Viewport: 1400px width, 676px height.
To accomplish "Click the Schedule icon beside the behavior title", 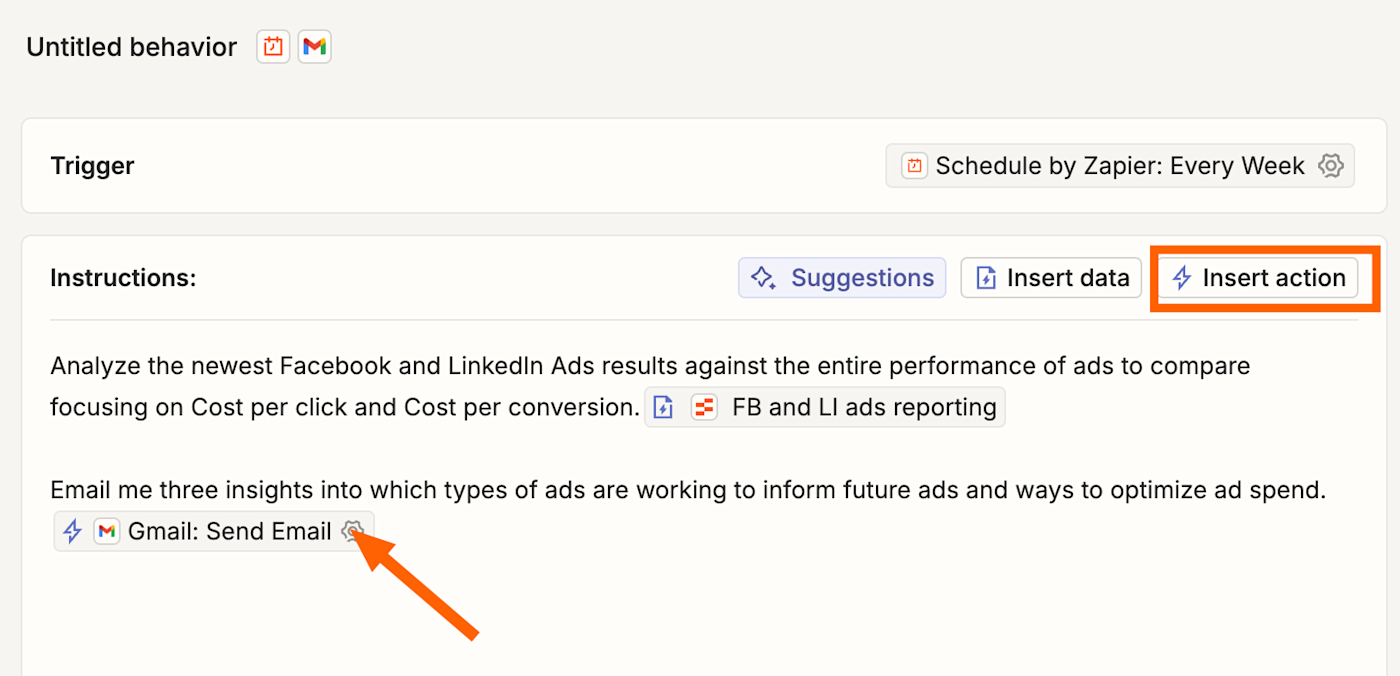I will 273,47.
